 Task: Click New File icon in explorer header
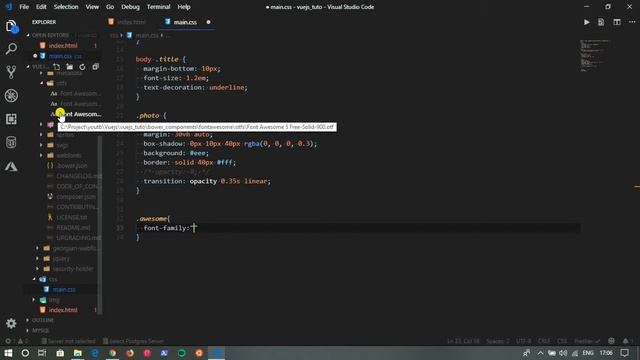coord(56,67)
